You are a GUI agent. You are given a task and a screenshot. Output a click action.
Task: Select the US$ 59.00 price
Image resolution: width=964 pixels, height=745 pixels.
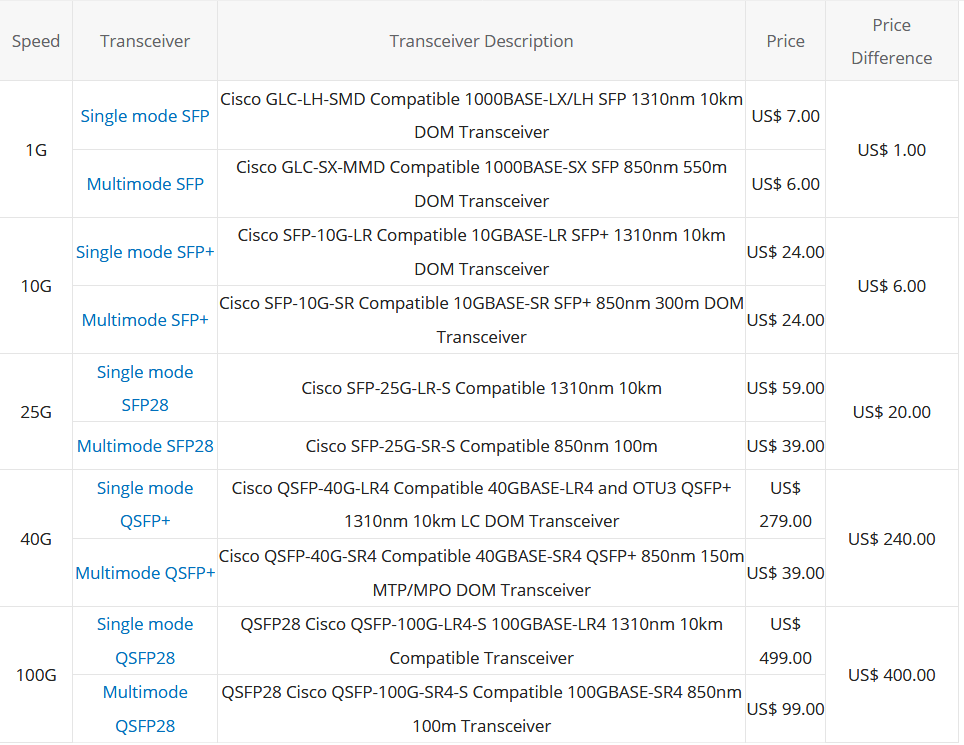785,388
